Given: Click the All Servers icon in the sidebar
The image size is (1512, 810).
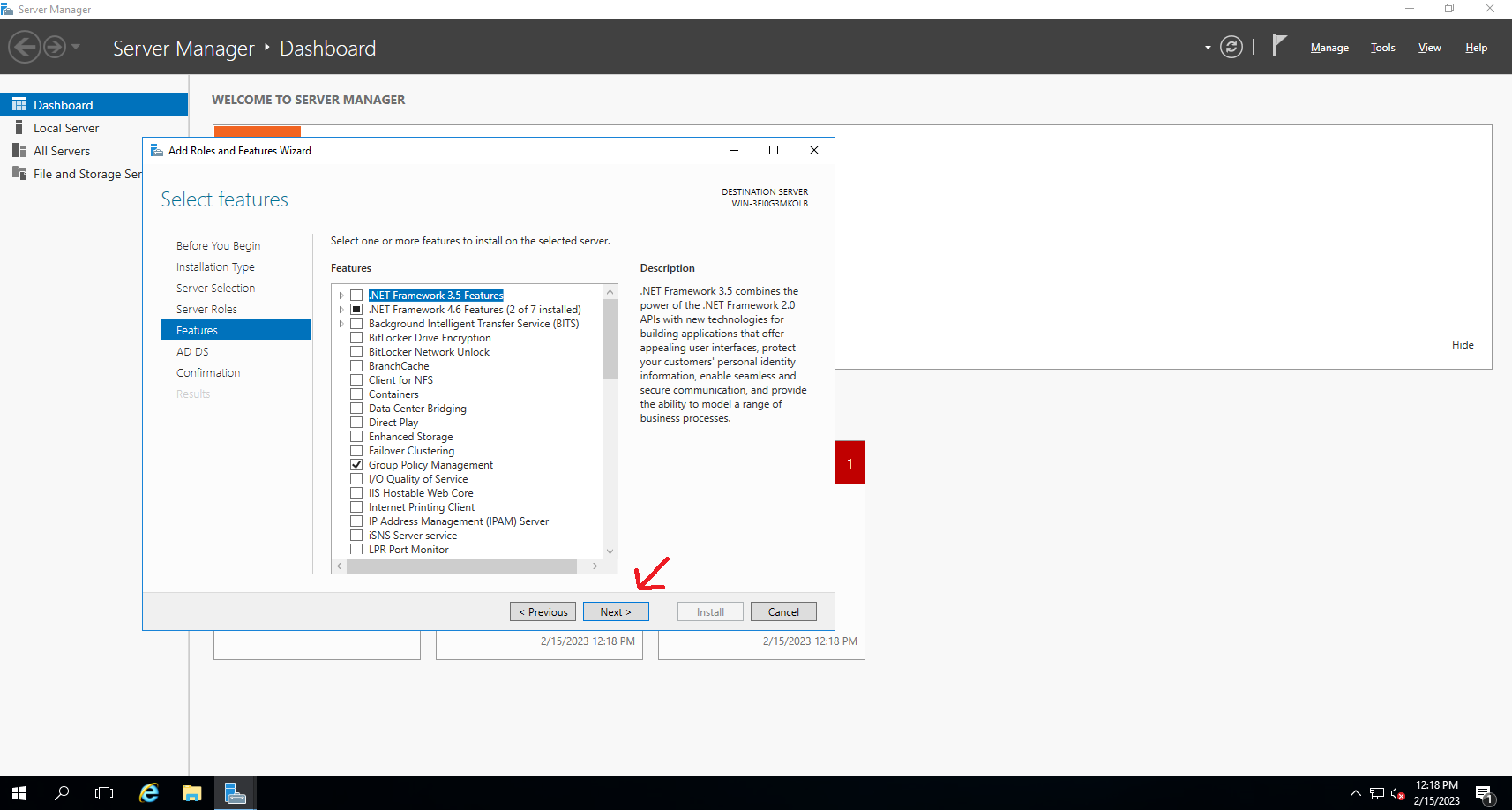Looking at the screenshot, I should pyautogui.click(x=19, y=150).
